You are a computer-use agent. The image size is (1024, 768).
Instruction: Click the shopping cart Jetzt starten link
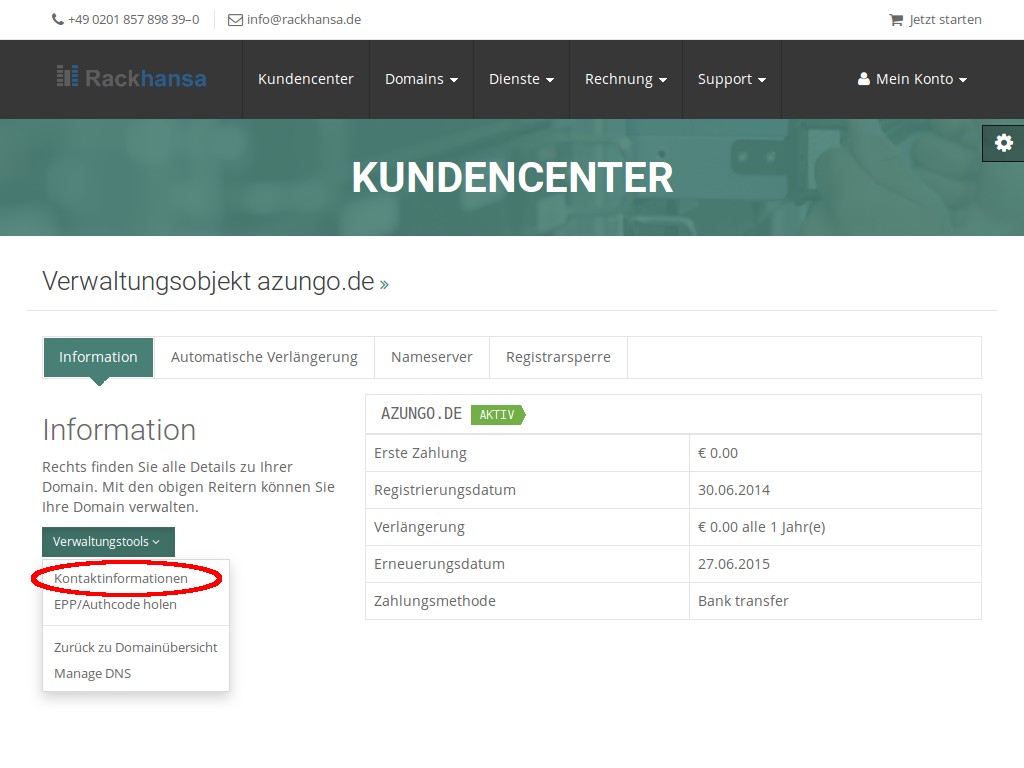click(935, 19)
